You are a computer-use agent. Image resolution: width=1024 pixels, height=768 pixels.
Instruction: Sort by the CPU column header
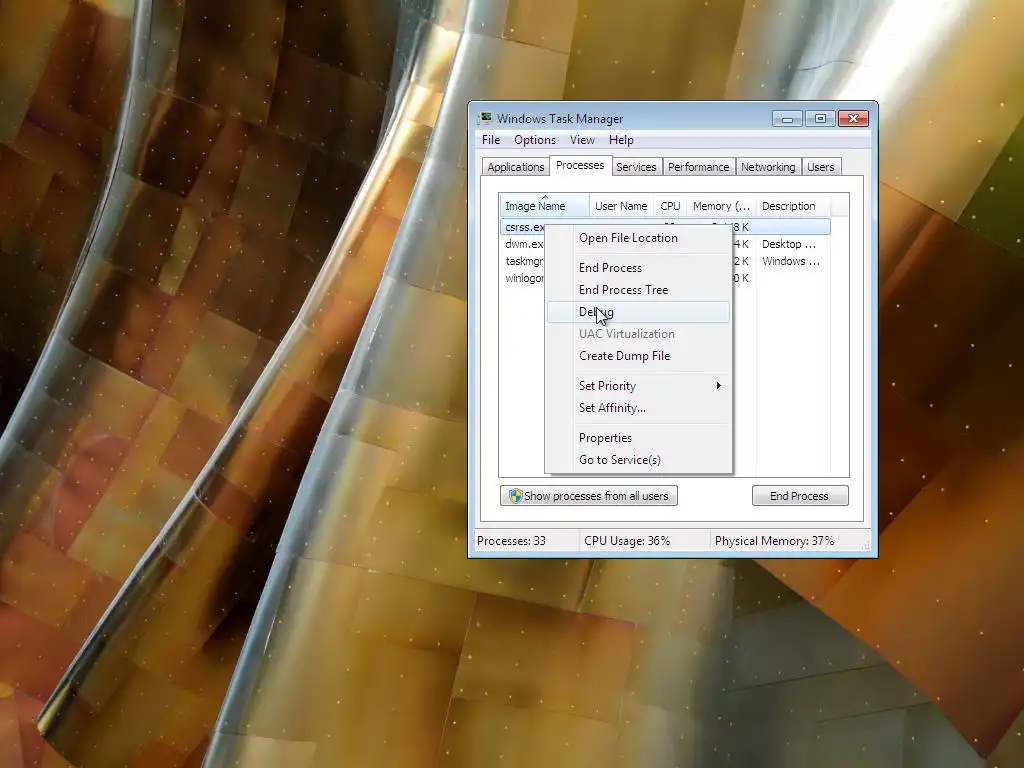click(x=670, y=206)
